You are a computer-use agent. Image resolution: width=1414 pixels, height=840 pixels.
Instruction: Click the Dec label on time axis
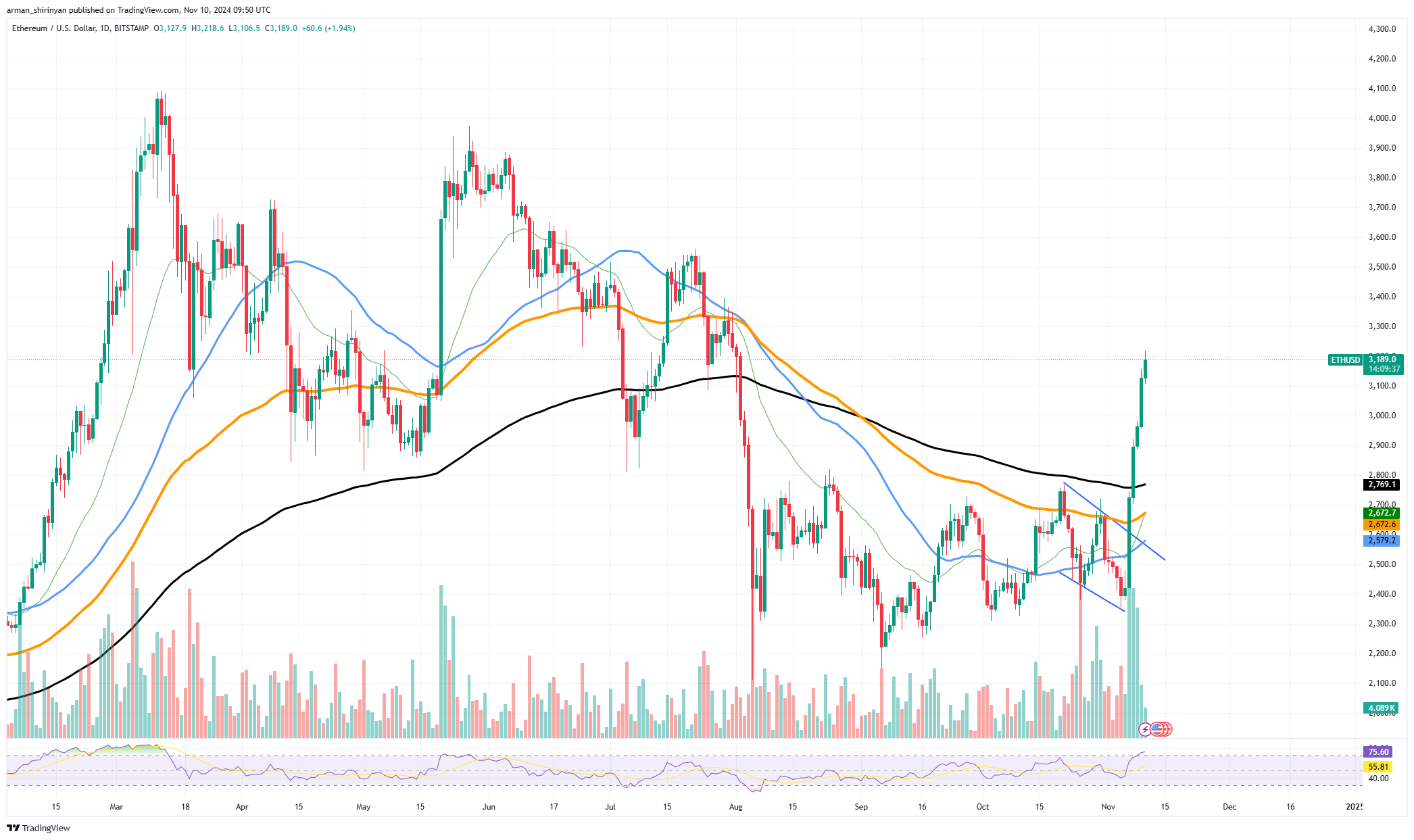pos(1229,807)
